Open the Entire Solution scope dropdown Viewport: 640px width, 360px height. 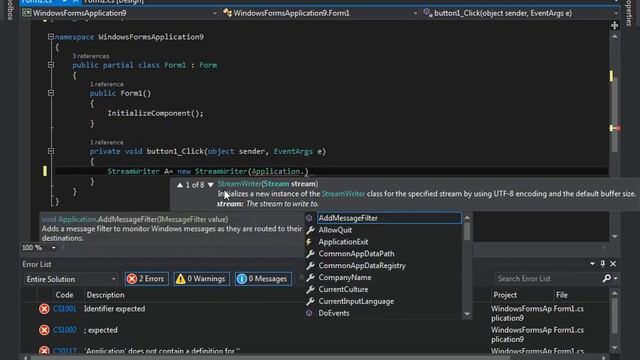point(71,279)
